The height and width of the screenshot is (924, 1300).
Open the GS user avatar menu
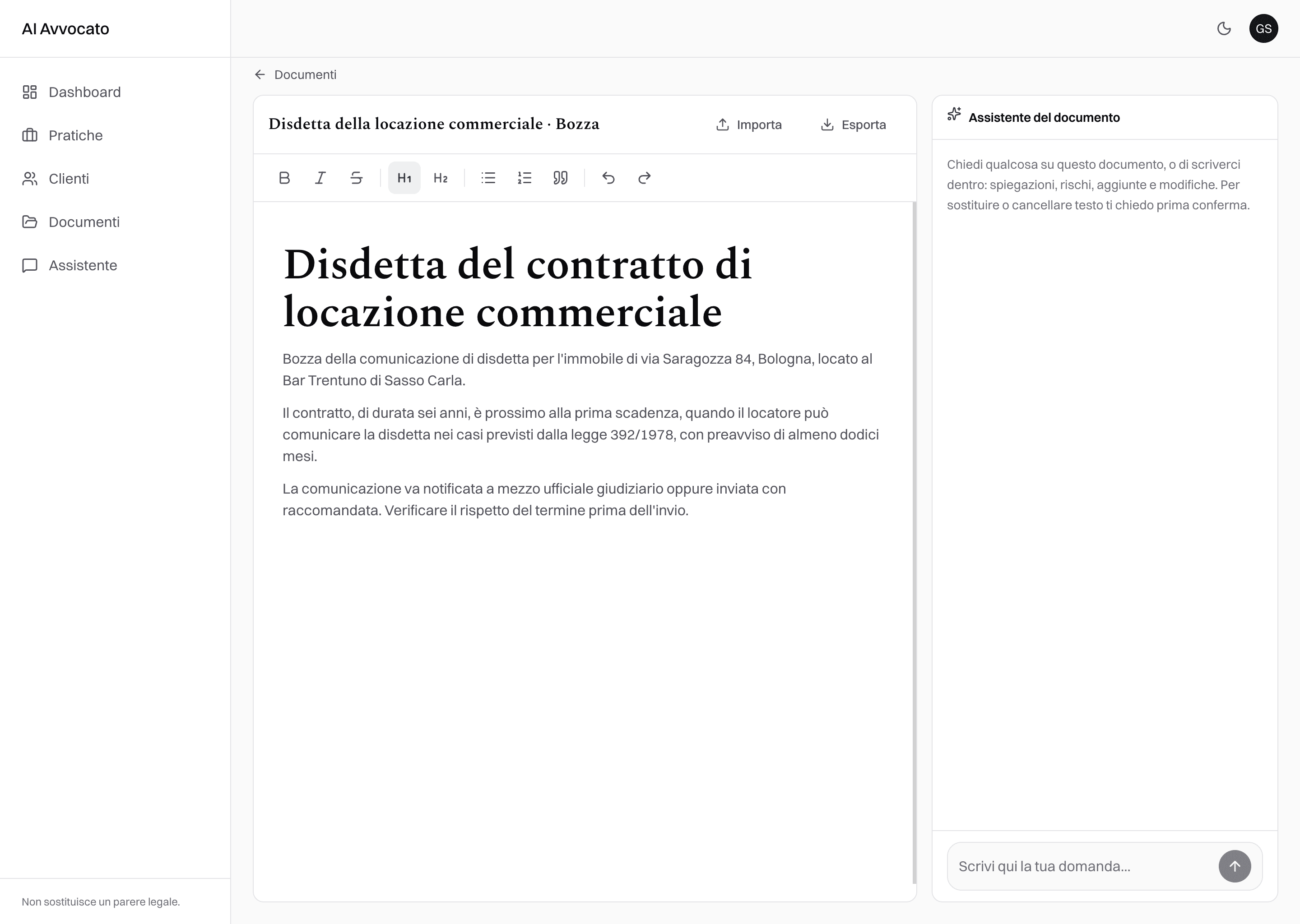(1263, 28)
